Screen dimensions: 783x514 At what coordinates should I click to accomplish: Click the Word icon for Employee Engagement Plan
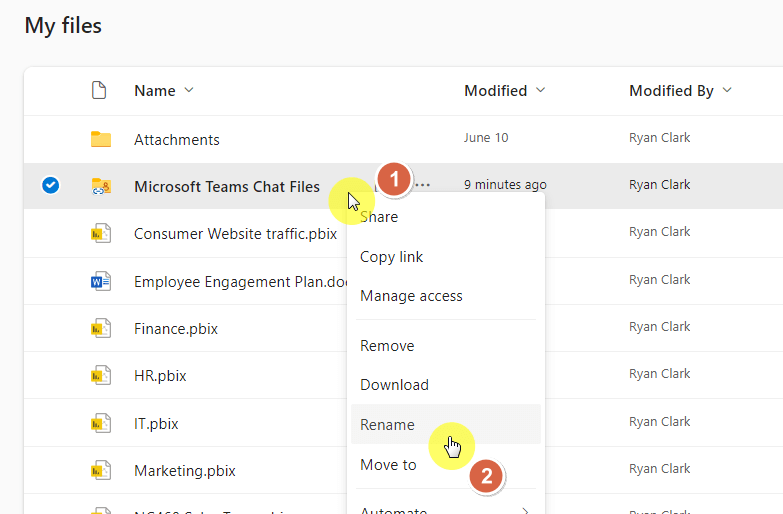pos(101,282)
